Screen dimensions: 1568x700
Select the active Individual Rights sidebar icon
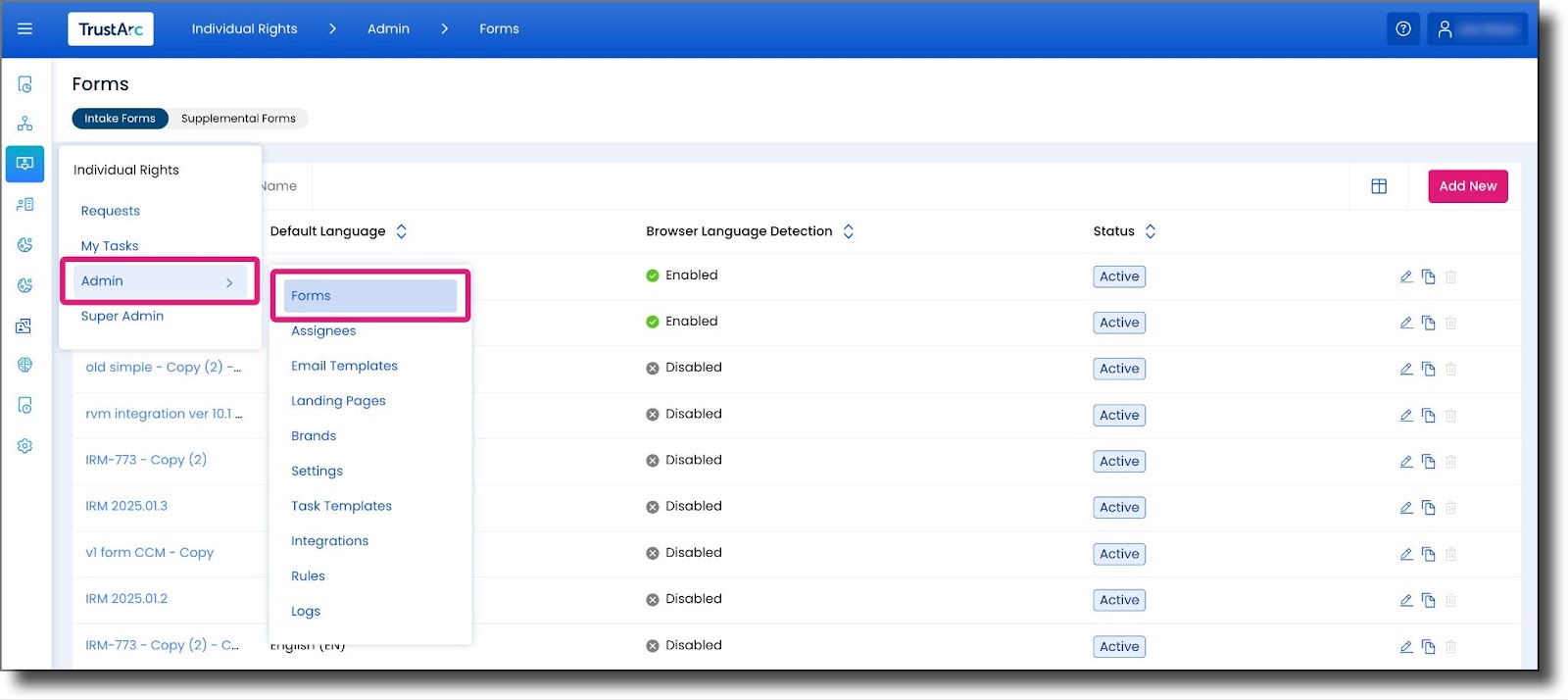[24, 164]
